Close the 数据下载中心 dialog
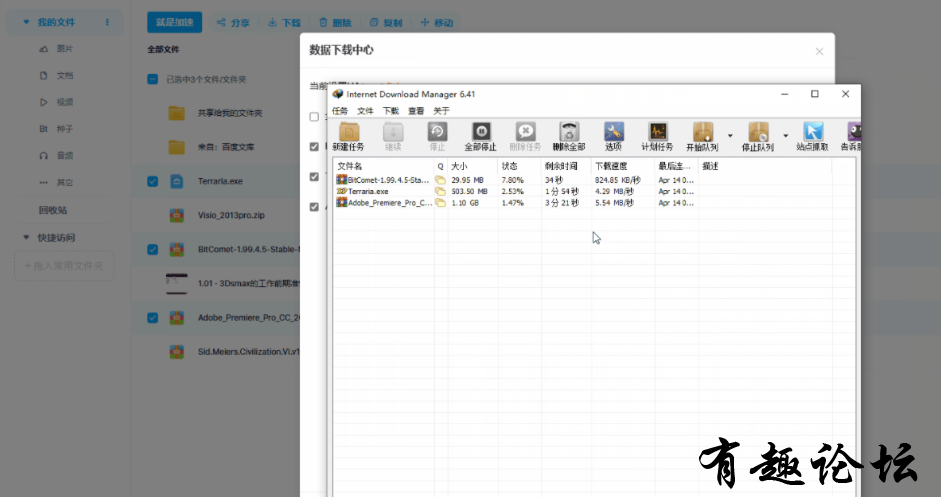 click(819, 52)
